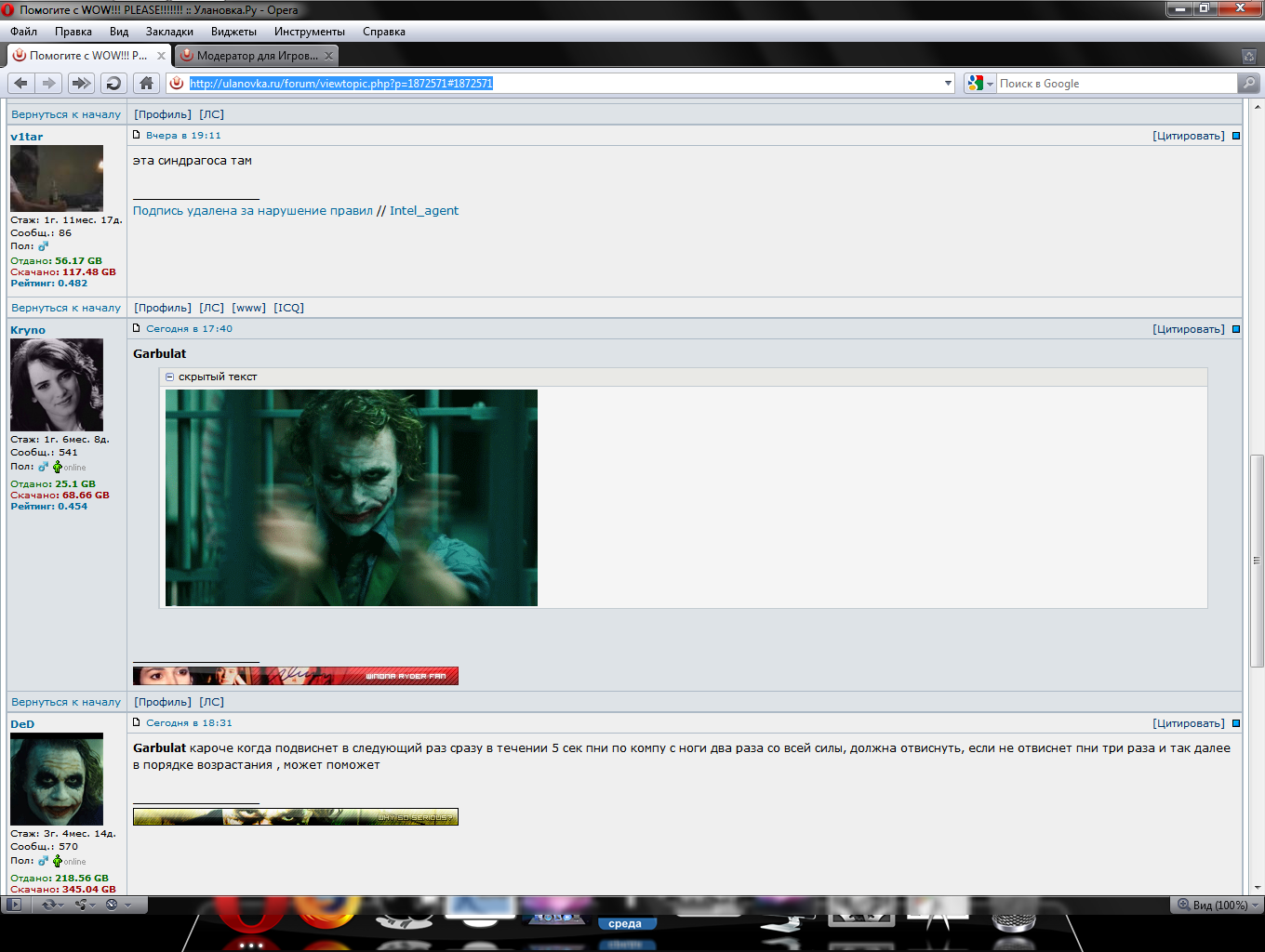Open the Виджеты menu
The width and height of the screenshot is (1265, 952).
point(233,32)
